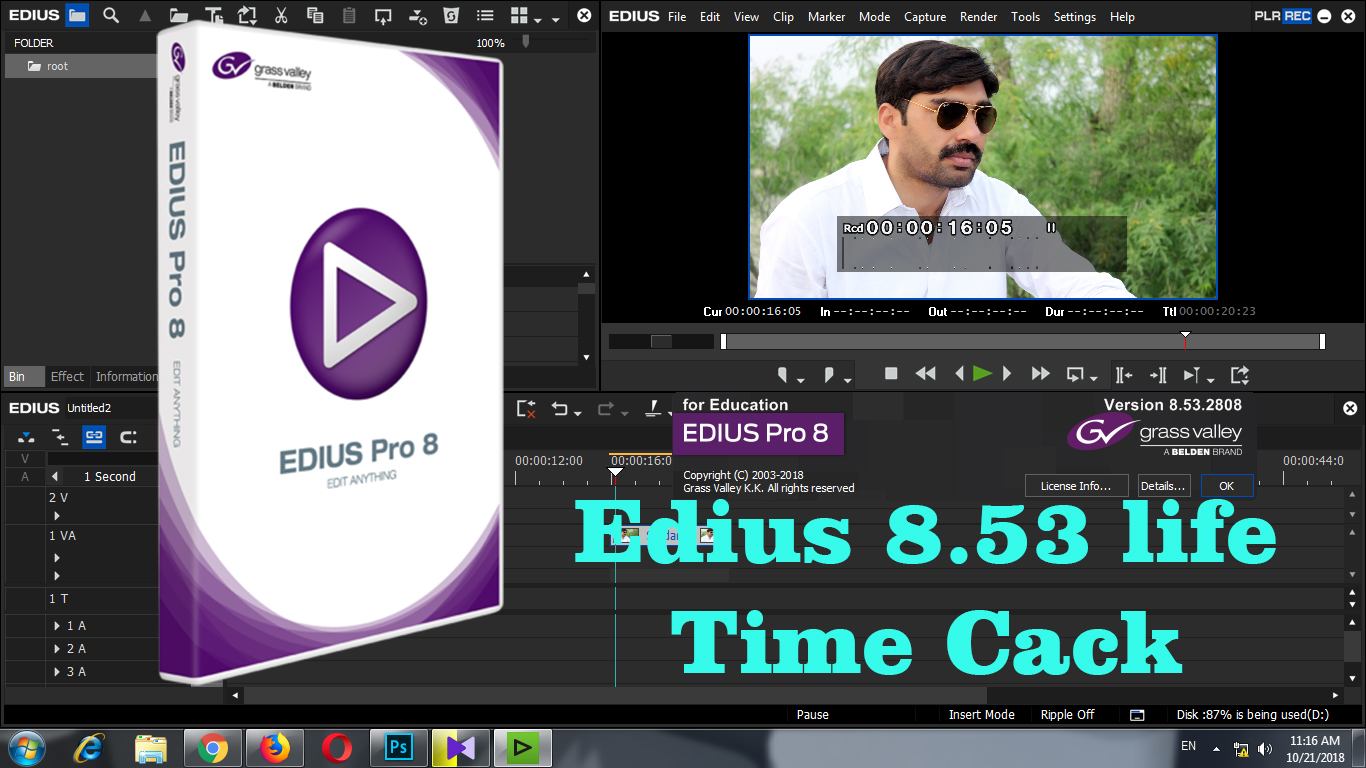The width and height of the screenshot is (1366, 768).
Task: Click the delete bin icon in Bin toolbar
Action: 451,15
